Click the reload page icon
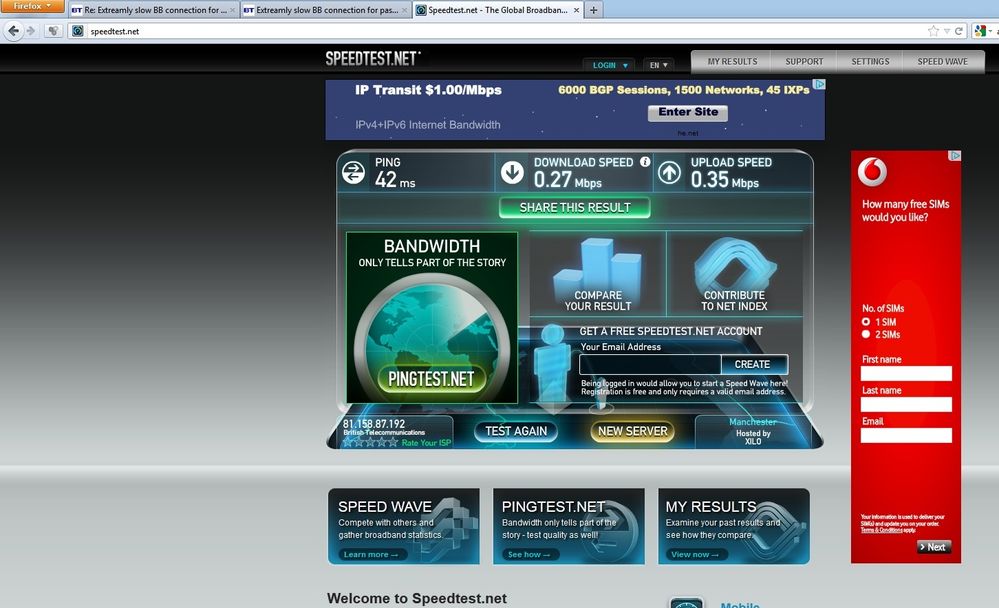Image resolution: width=999 pixels, height=608 pixels. pyautogui.click(x=958, y=31)
